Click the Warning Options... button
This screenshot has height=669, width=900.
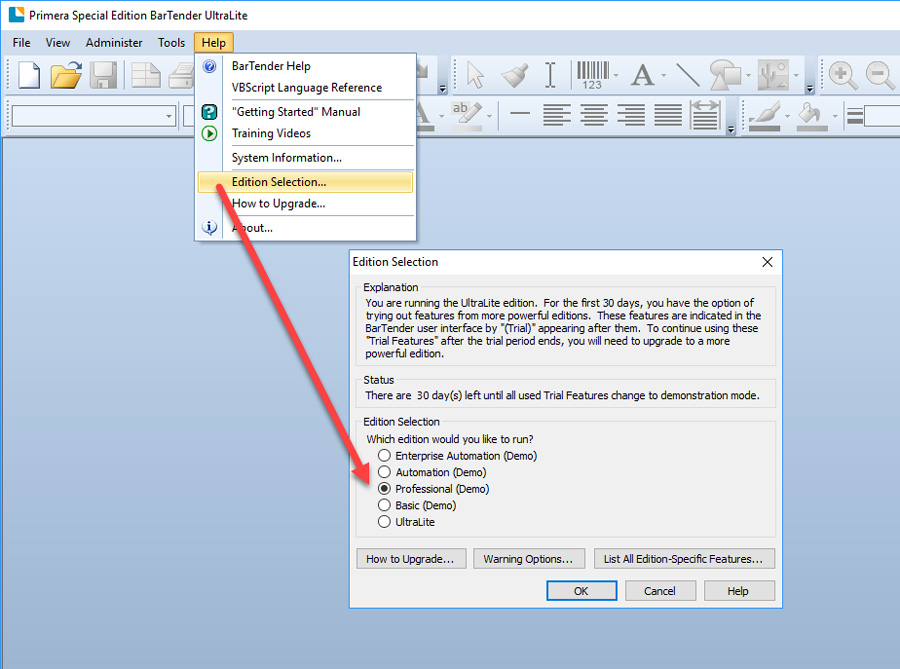point(529,559)
